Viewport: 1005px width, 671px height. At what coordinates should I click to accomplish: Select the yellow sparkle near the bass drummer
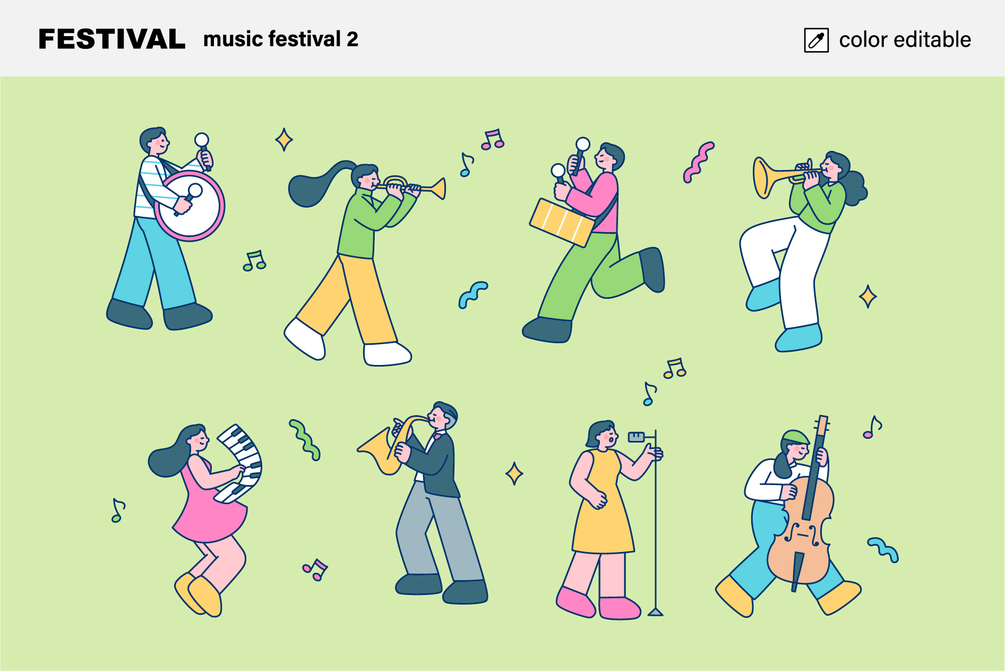click(284, 139)
